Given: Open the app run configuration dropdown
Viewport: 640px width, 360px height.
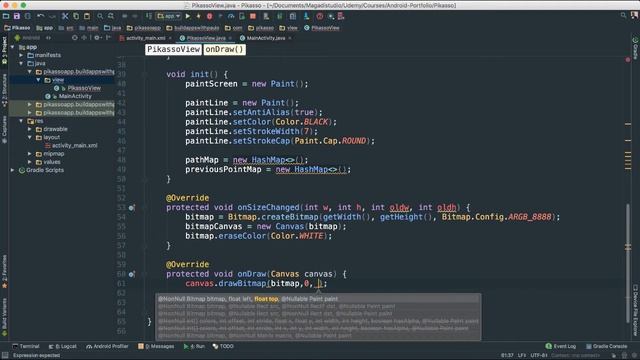Looking at the screenshot, I should click(x=169, y=16).
